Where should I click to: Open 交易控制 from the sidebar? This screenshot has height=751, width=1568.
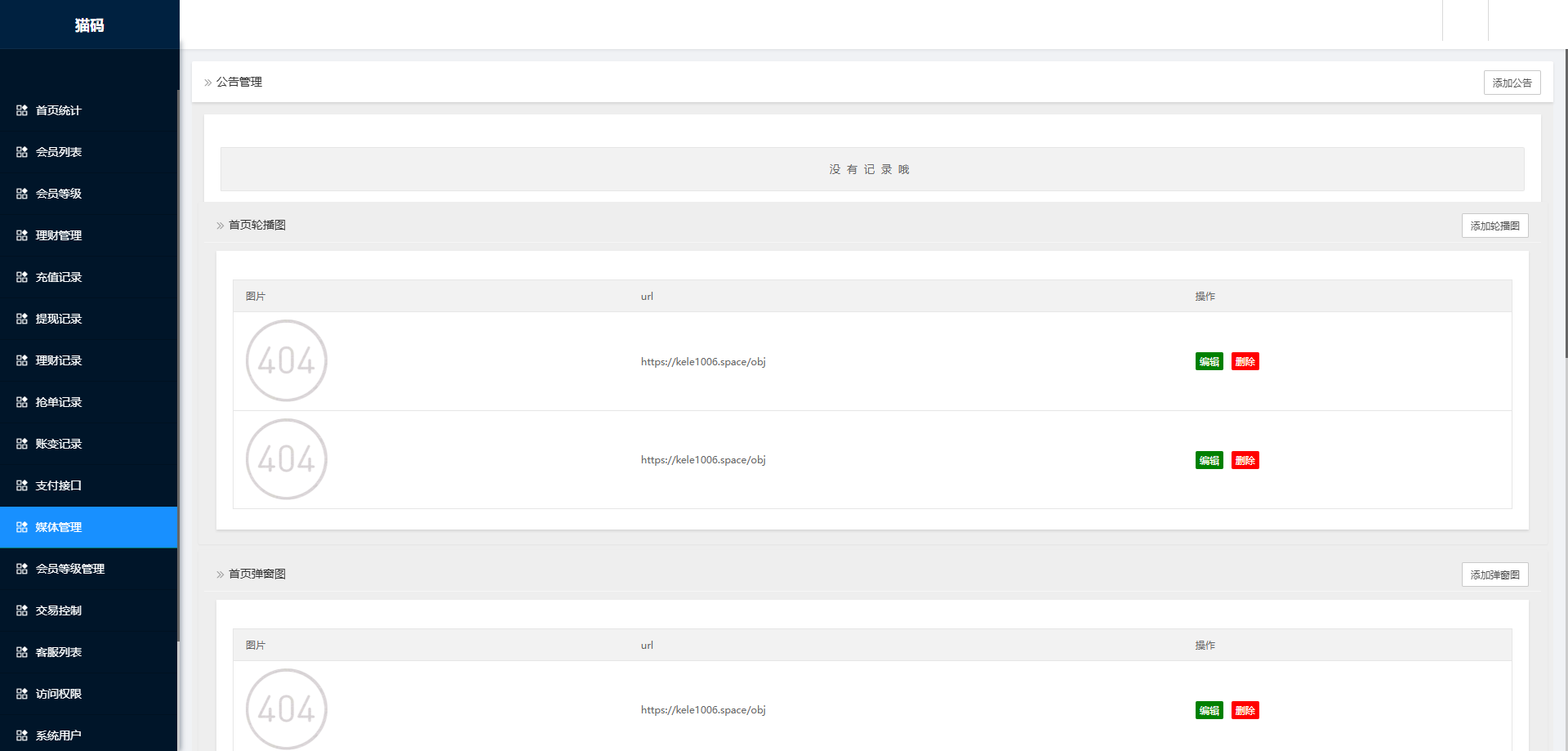coord(59,610)
